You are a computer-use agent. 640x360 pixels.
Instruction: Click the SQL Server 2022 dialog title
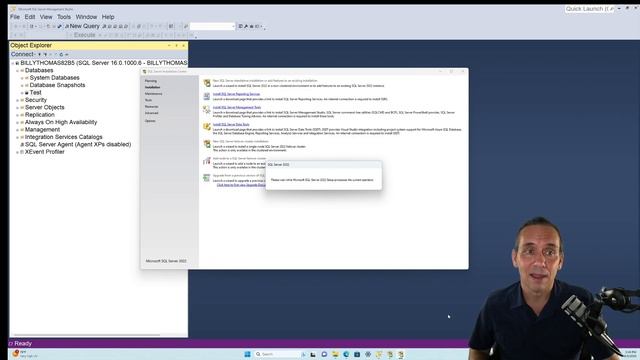click(x=278, y=164)
